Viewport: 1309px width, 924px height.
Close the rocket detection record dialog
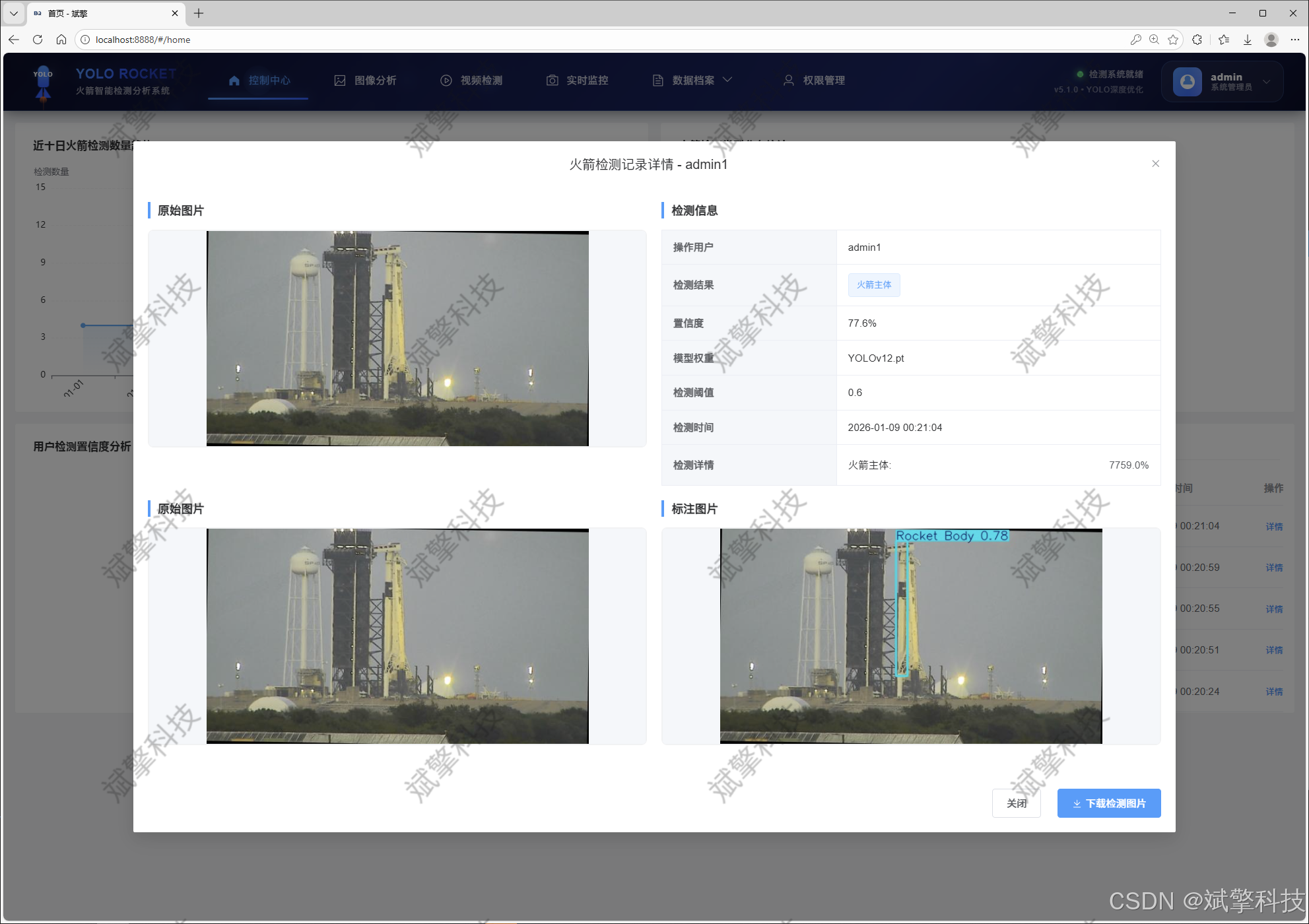[1155, 164]
